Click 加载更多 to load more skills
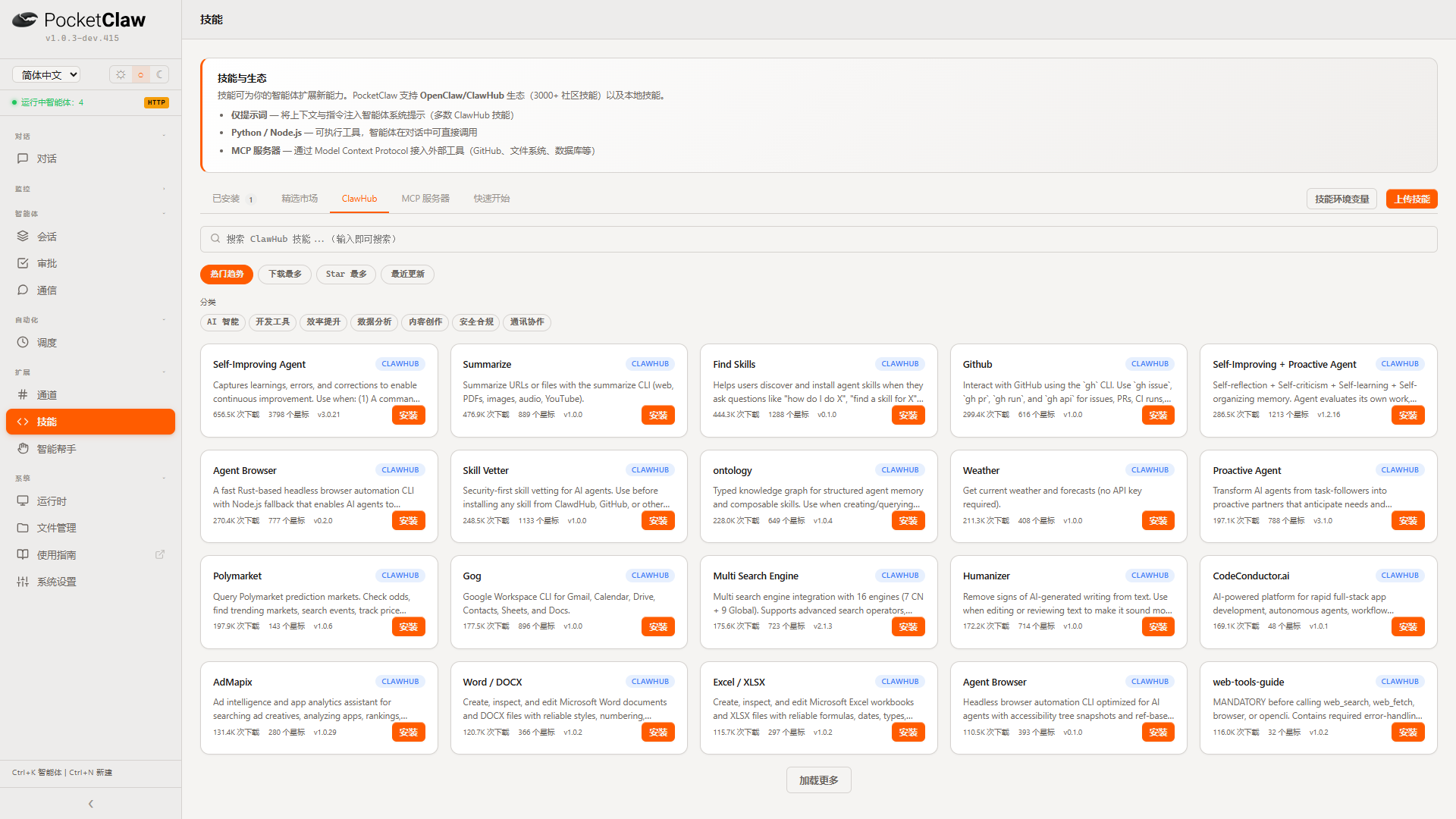 point(819,780)
